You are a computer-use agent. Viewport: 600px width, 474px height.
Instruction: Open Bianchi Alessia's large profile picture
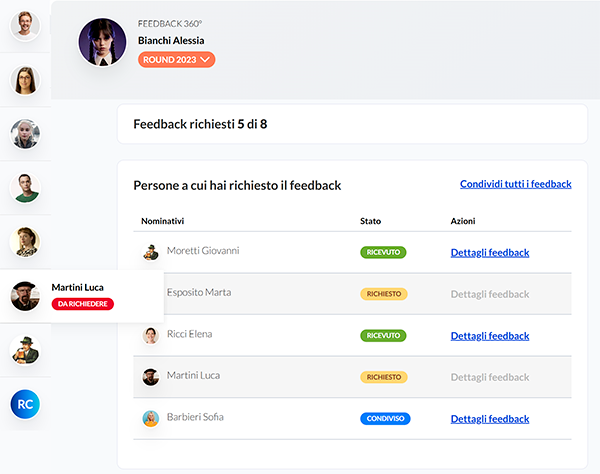(x=103, y=42)
